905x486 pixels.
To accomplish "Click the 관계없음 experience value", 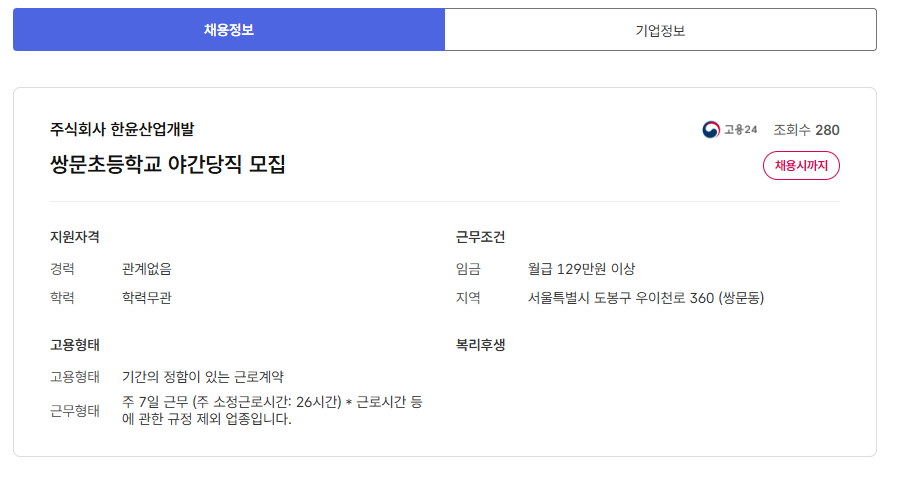I will point(147,268).
